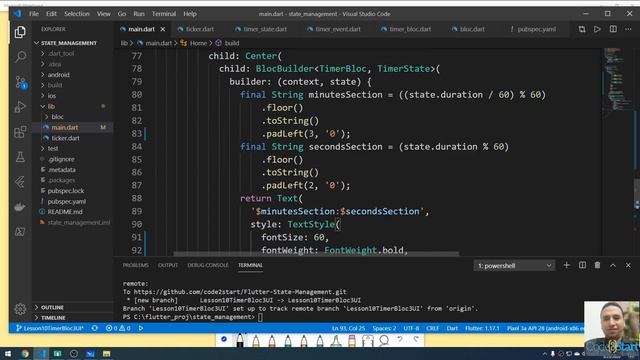The height and width of the screenshot is (360, 640).
Task: Open Chrome from the taskbar
Action: click(x=25, y=353)
